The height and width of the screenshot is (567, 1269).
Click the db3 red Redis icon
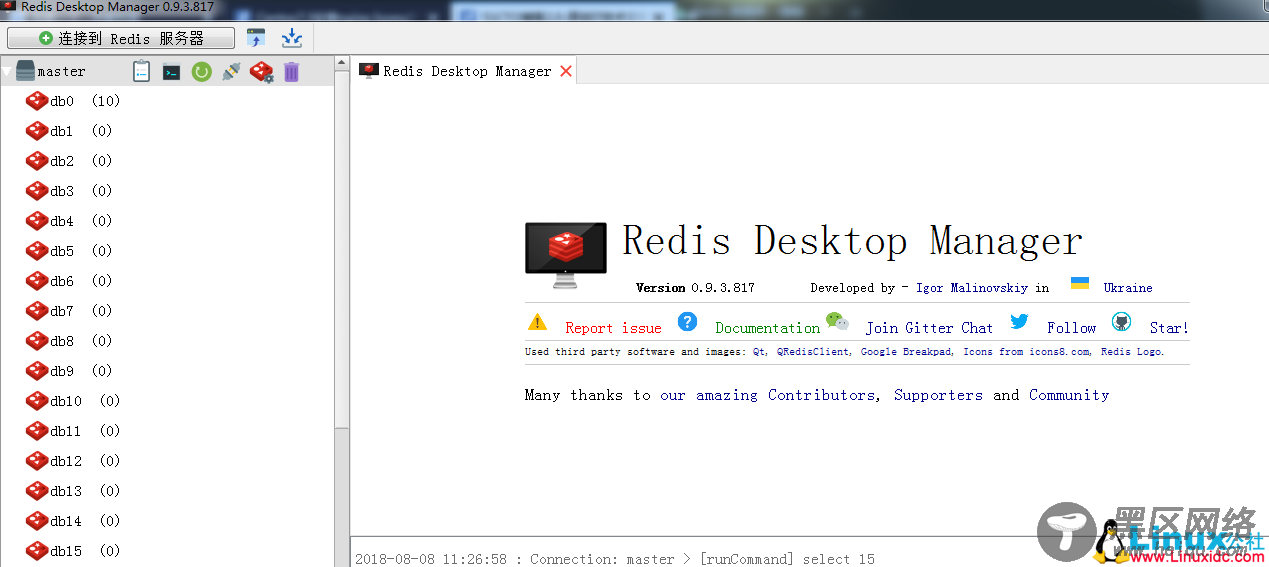click(x=37, y=191)
